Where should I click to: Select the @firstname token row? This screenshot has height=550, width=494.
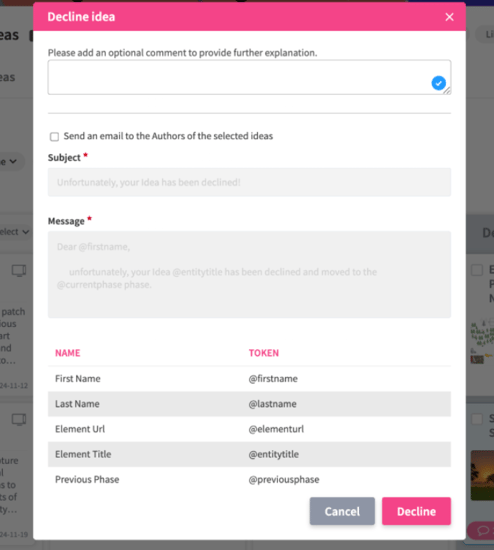(x=249, y=379)
